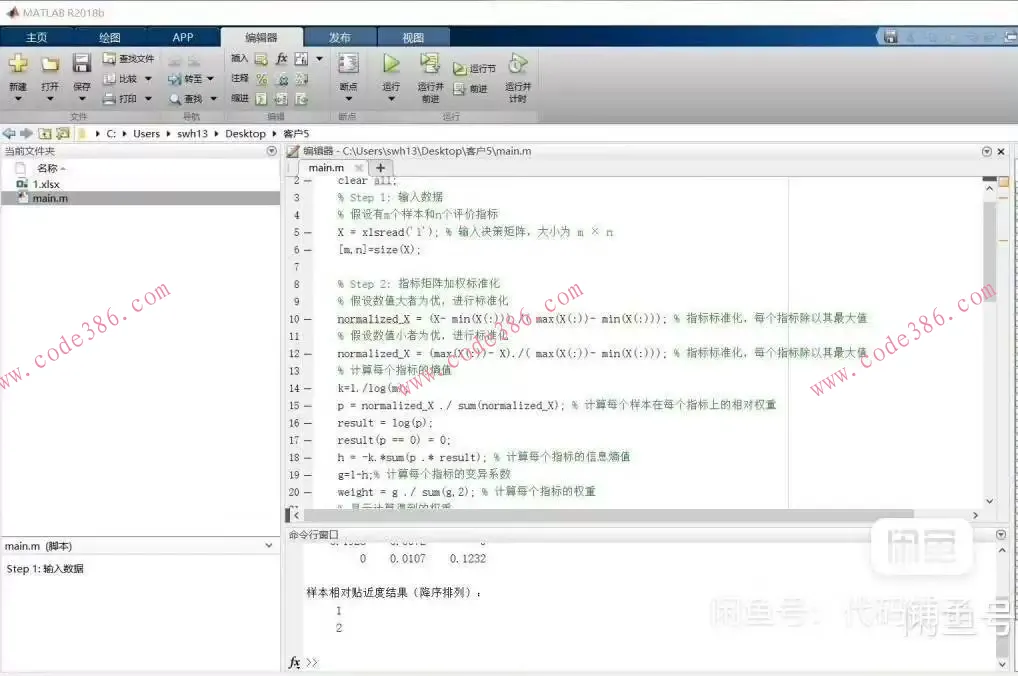Collapse the main.m (脚本) details panel chevron
This screenshot has width=1018, height=676.
[269, 546]
